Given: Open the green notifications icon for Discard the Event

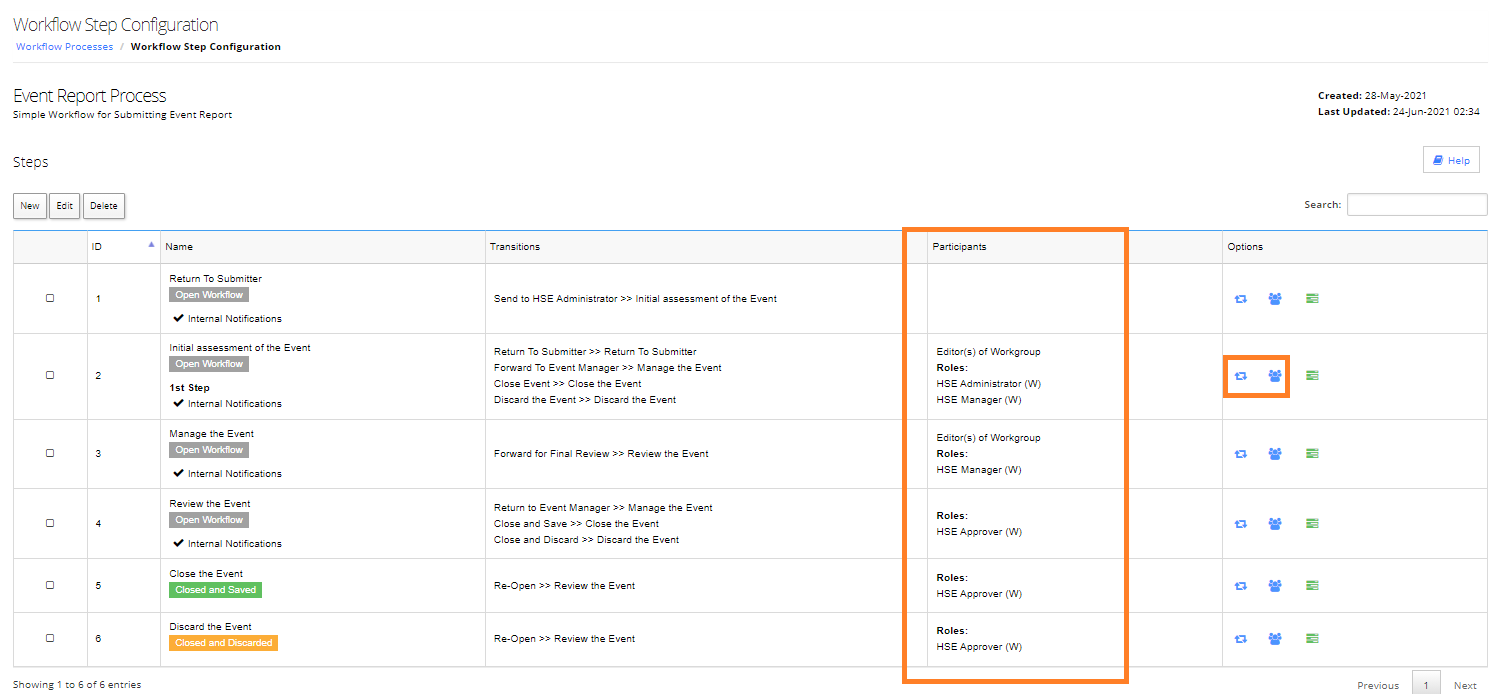Looking at the screenshot, I should 1312,638.
